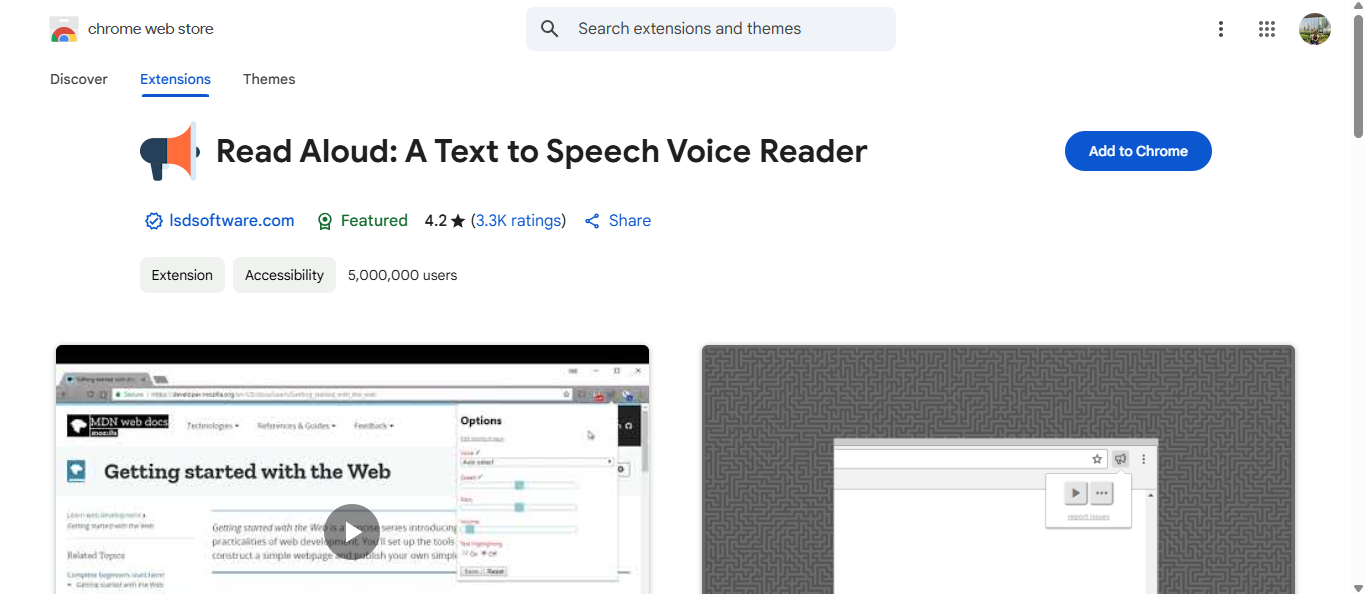Screen dimensions: 1365x594
Task: Open the Extensions tab
Action: click(175, 79)
